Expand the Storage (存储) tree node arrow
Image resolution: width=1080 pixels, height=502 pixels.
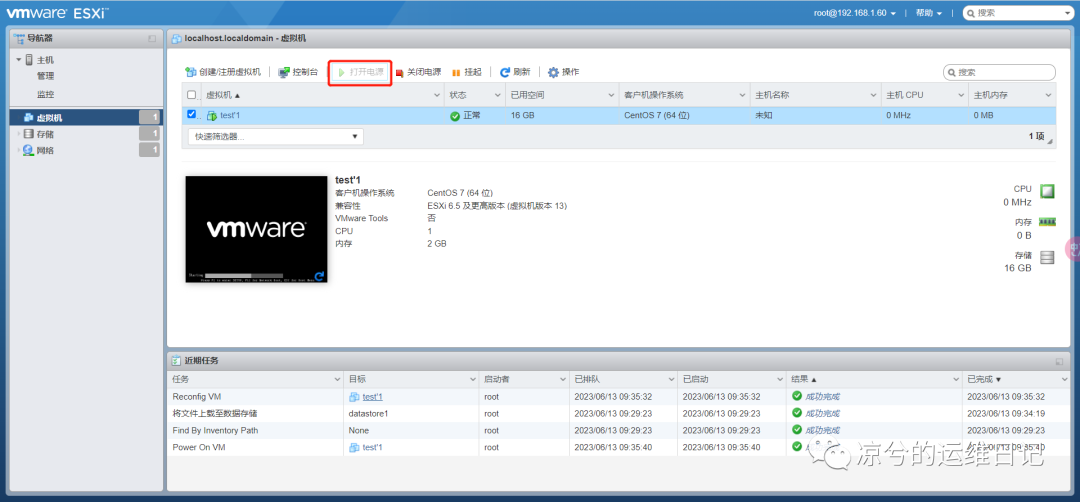[x=19, y=134]
